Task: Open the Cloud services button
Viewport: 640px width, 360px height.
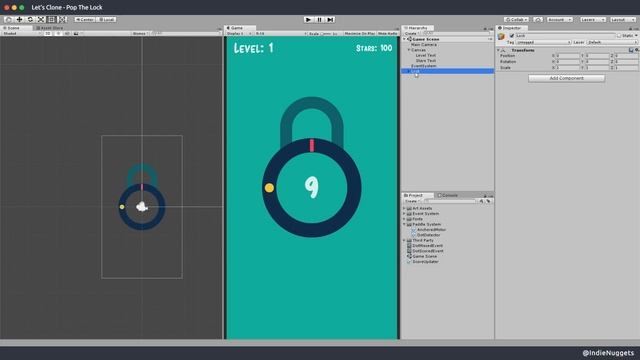Action: pyautogui.click(x=538, y=20)
